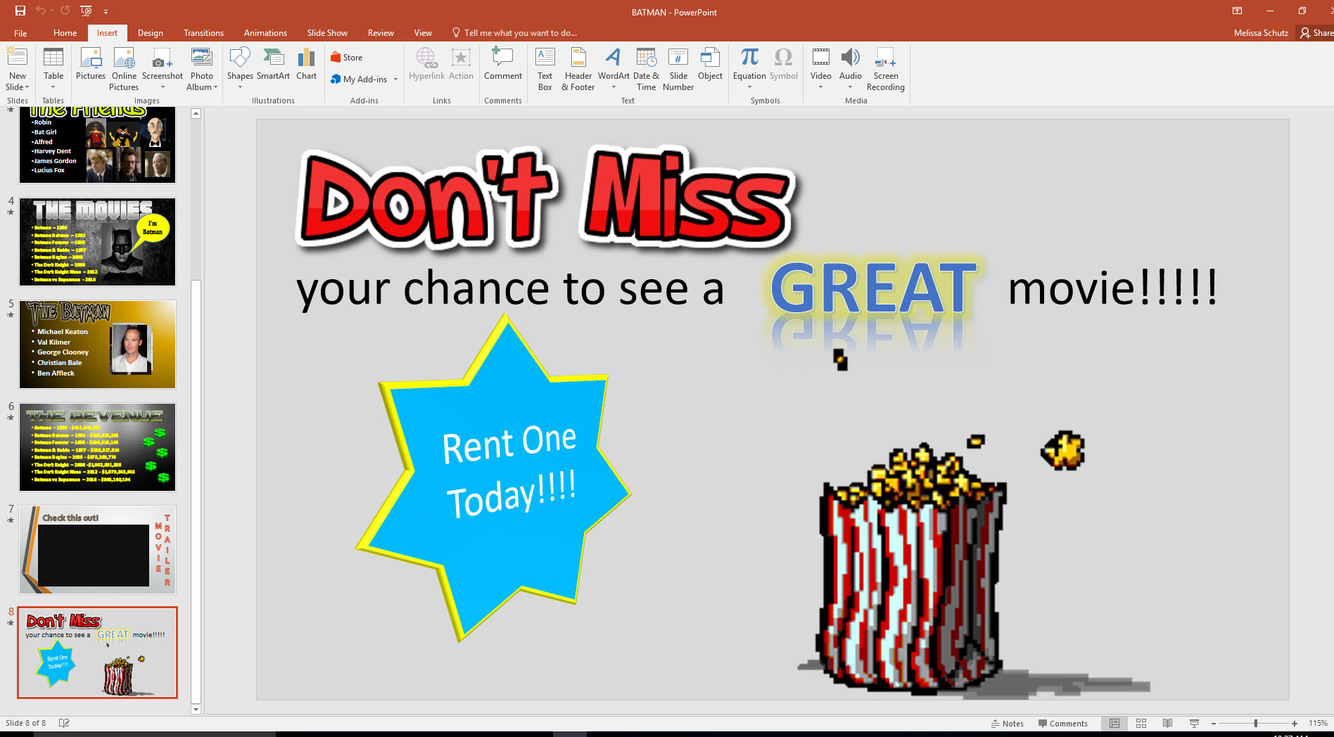Insert a SmartArt graphic
1334x737 pixels.
273,63
